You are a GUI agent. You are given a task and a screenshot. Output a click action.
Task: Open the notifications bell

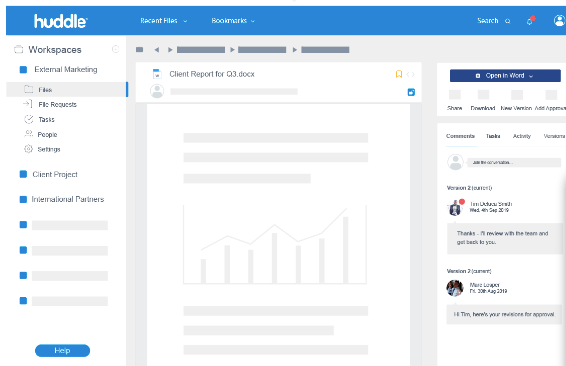pyautogui.click(x=530, y=21)
